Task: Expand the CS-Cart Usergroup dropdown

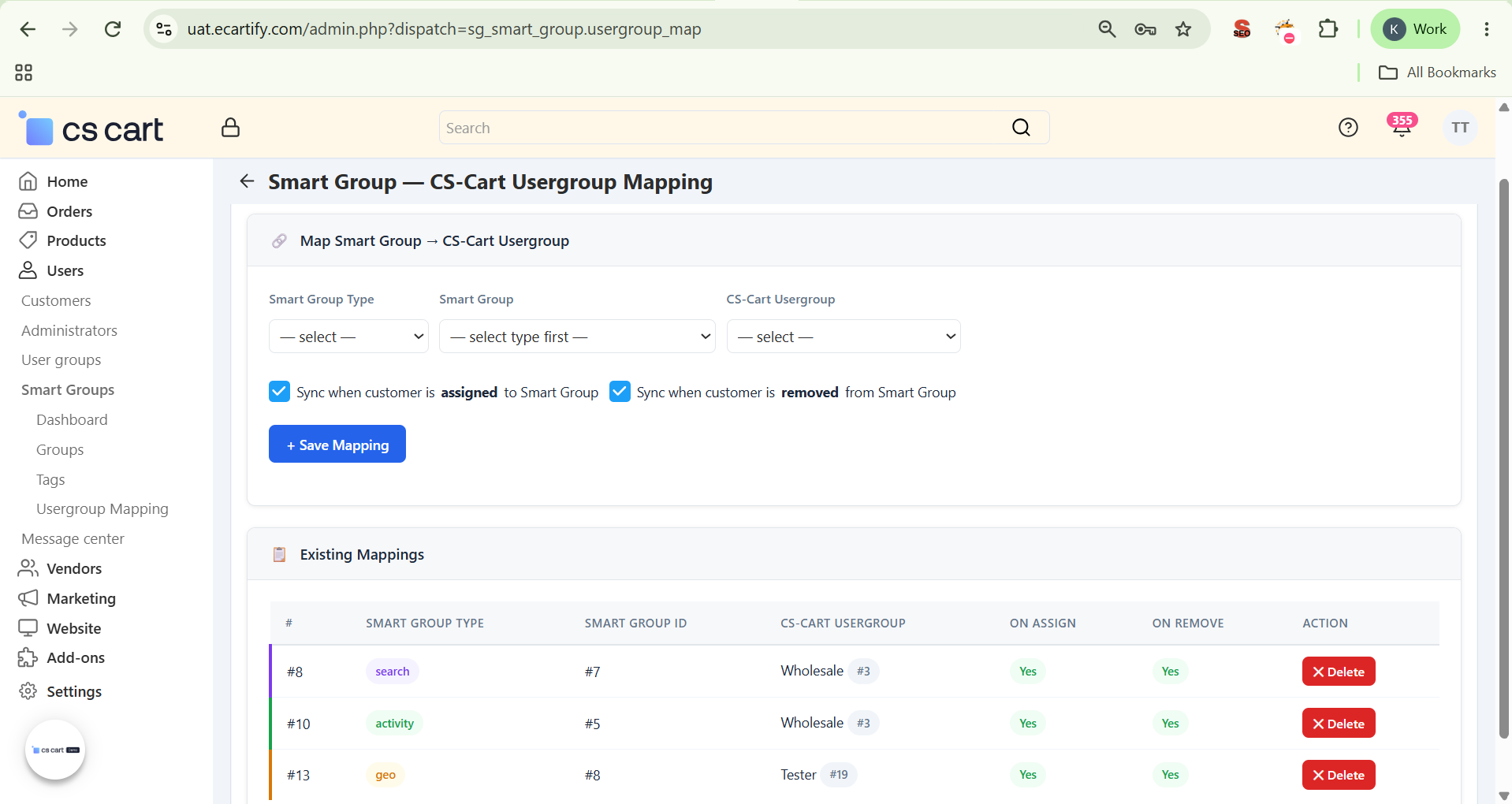Action: (844, 337)
